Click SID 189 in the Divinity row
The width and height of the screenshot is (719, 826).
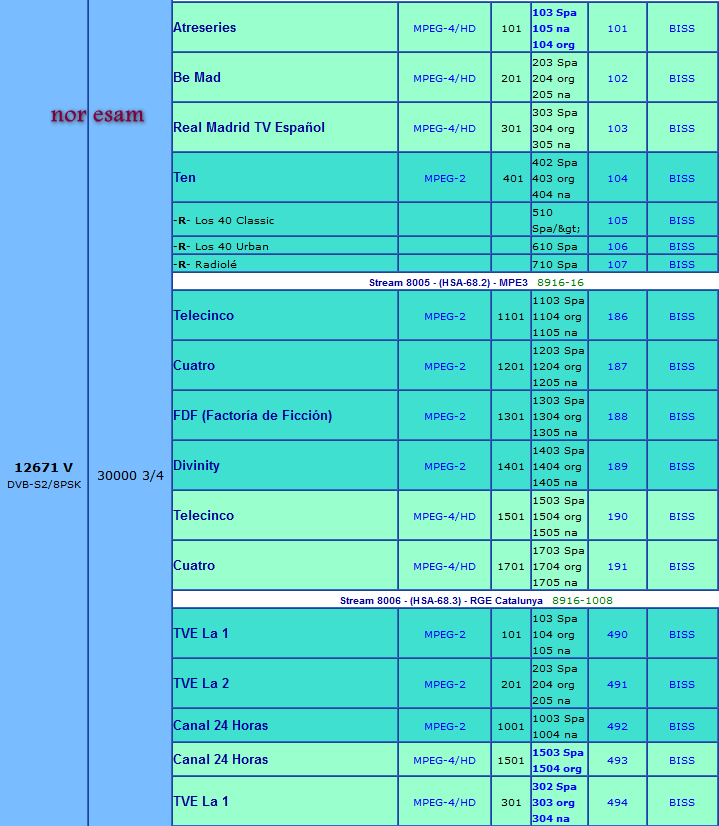pos(617,467)
